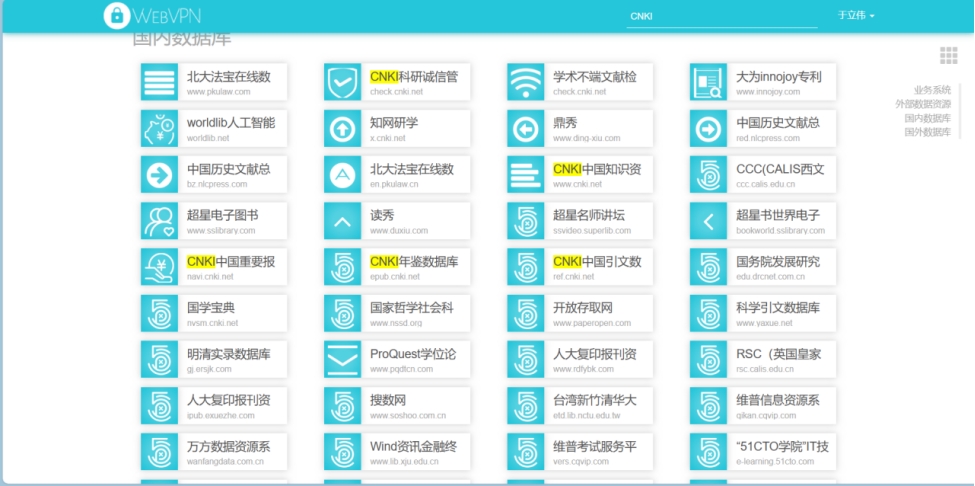Click the icon of 超星名师讲坛 card
Screen dimensions: 975x486
[x=525, y=221]
